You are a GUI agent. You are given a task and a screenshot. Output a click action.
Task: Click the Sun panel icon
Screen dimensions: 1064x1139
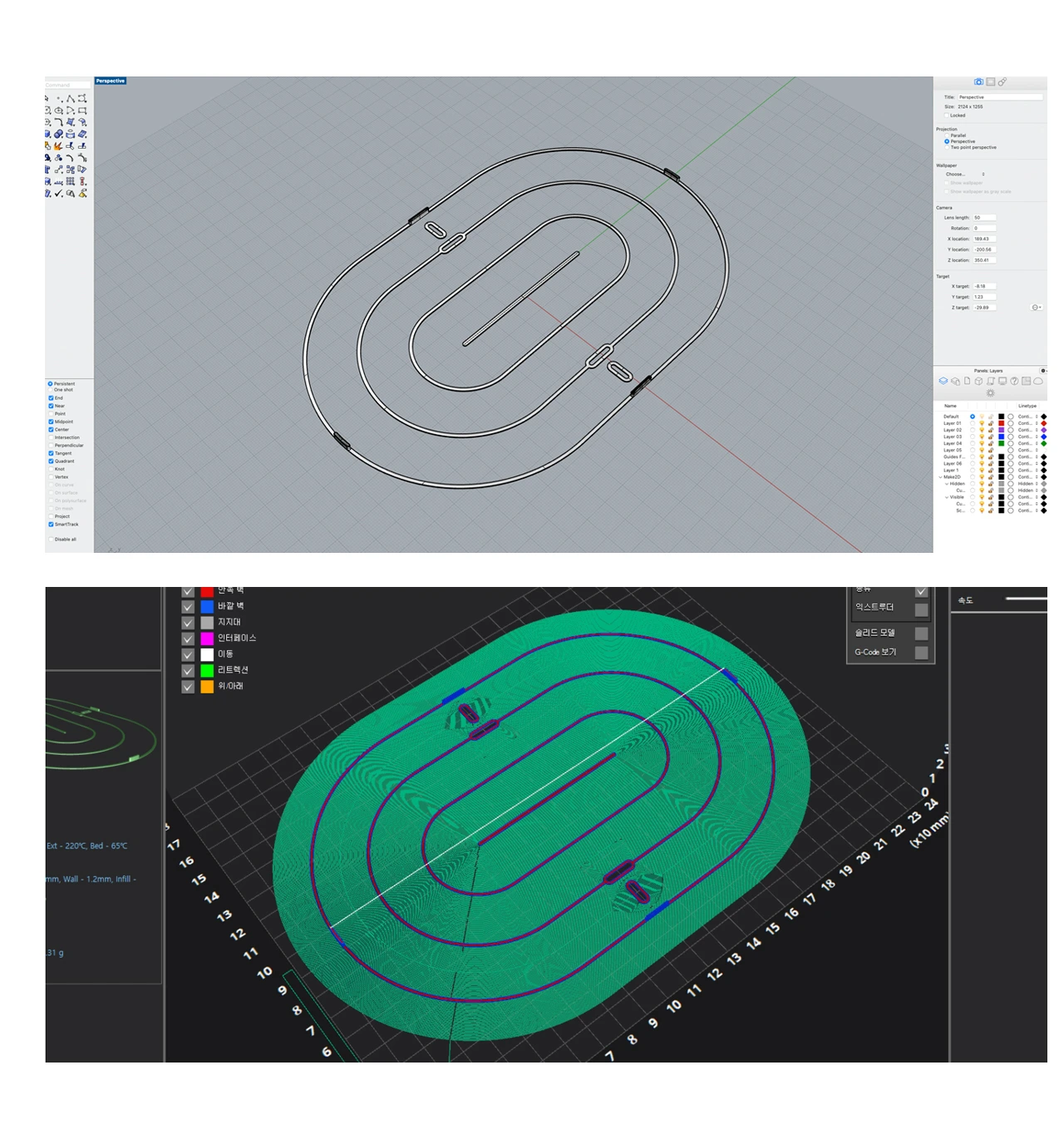pos(990,392)
